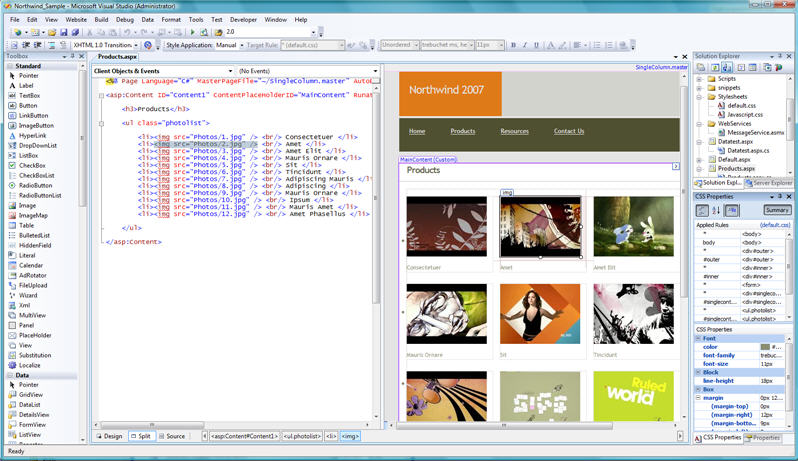Screen dimensions: 798x461
Task: Toggle show set properties on top
Action: point(731,210)
